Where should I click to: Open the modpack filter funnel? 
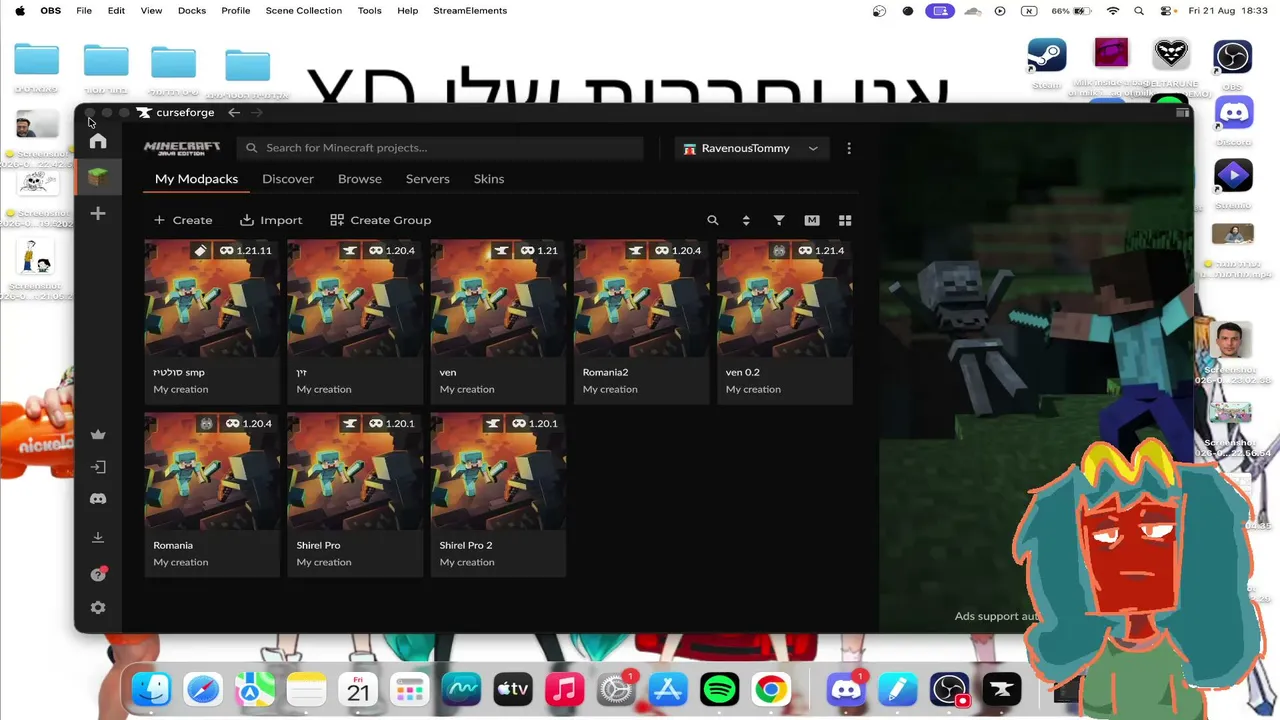[779, 220]
